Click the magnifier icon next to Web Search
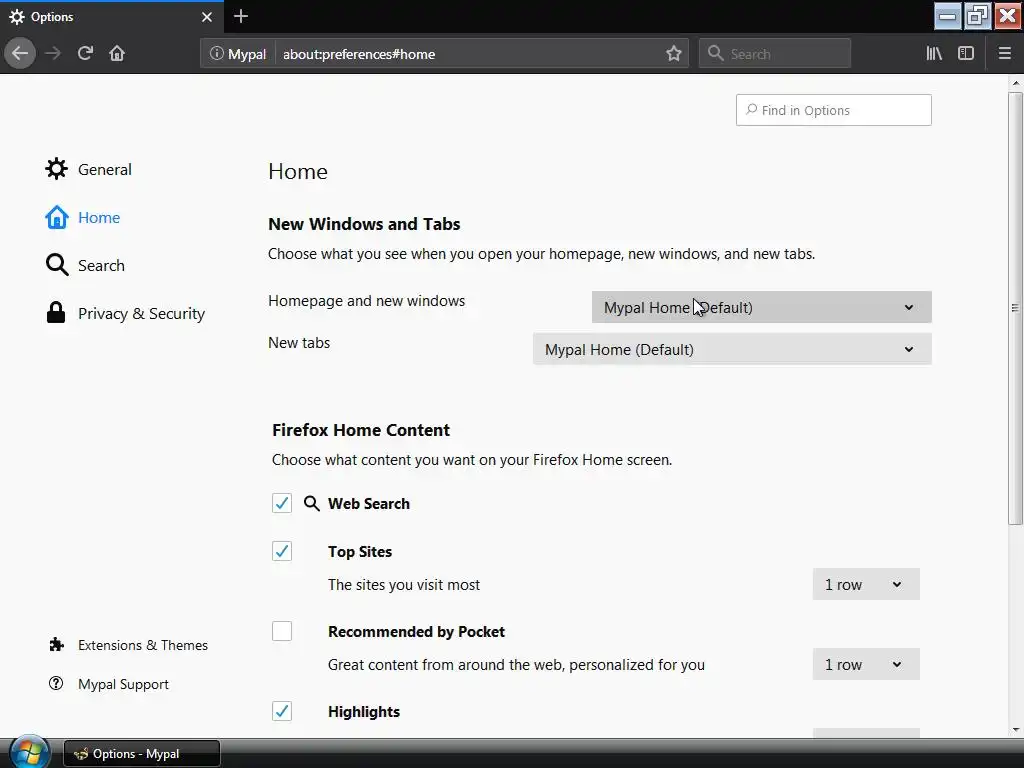1024x768 pixels. 312,504
